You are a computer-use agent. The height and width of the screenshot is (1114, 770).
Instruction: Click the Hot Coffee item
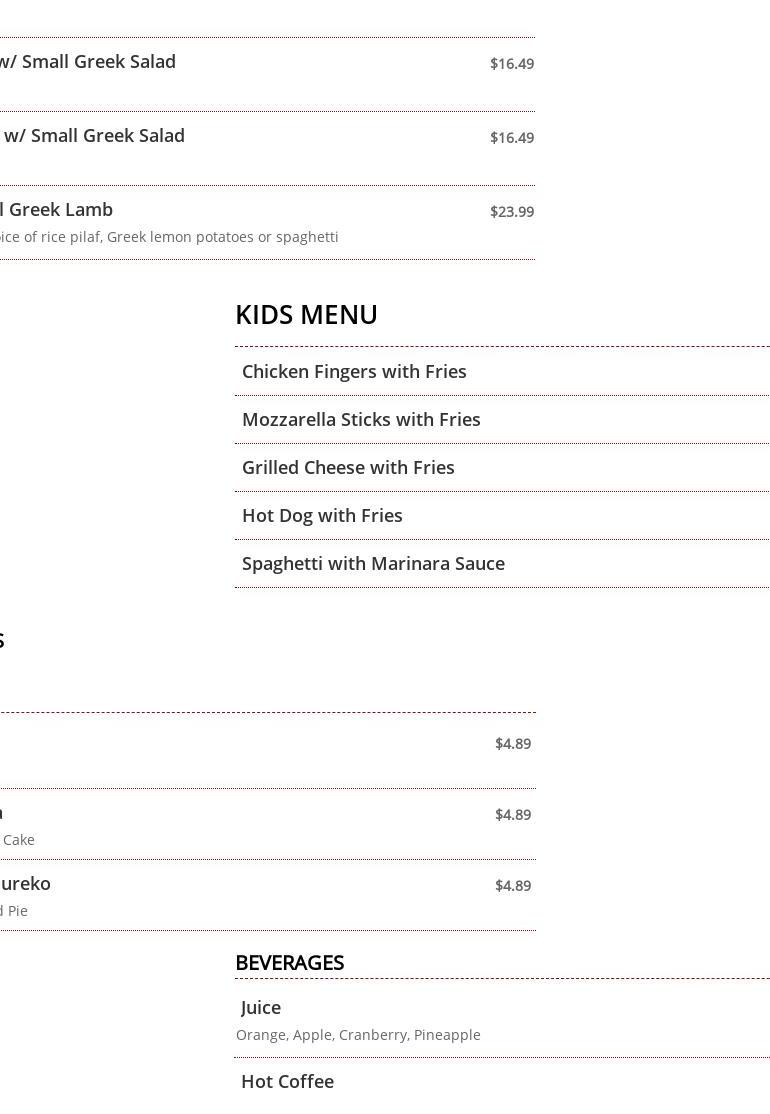pos(287,1081)
